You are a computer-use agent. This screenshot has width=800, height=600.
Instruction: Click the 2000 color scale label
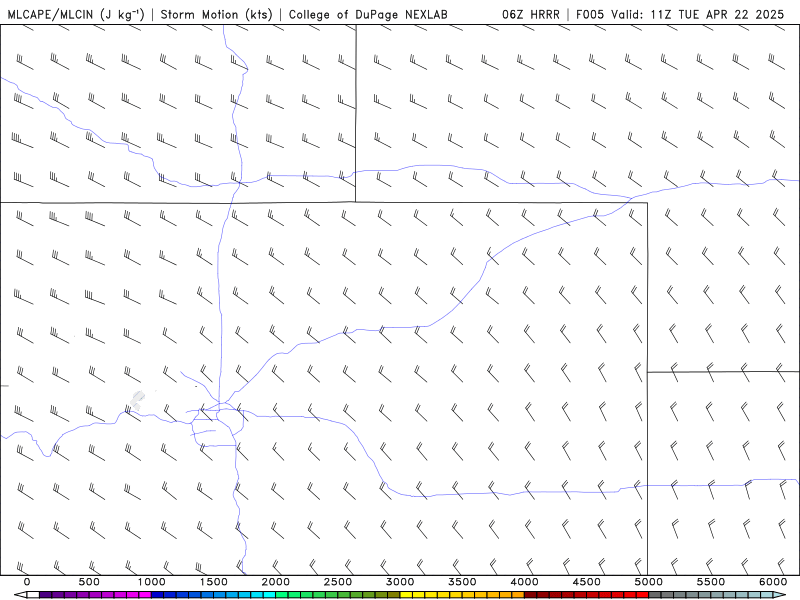click(x=276, y=582)
